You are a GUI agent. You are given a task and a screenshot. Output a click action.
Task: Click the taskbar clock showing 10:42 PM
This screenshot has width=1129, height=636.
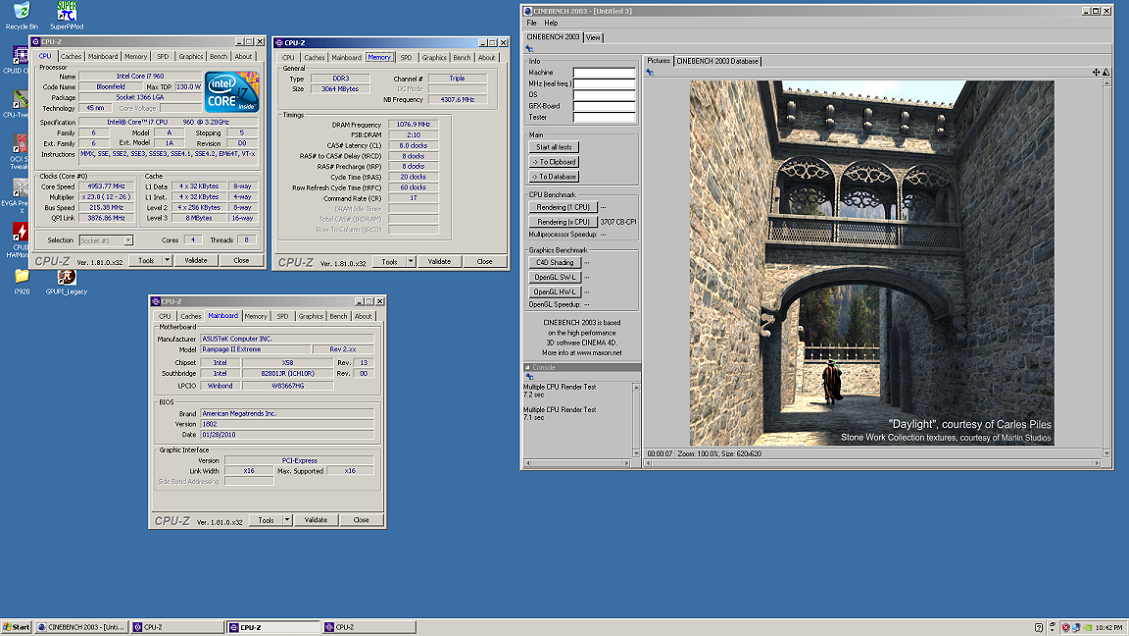click(1109, 627)
